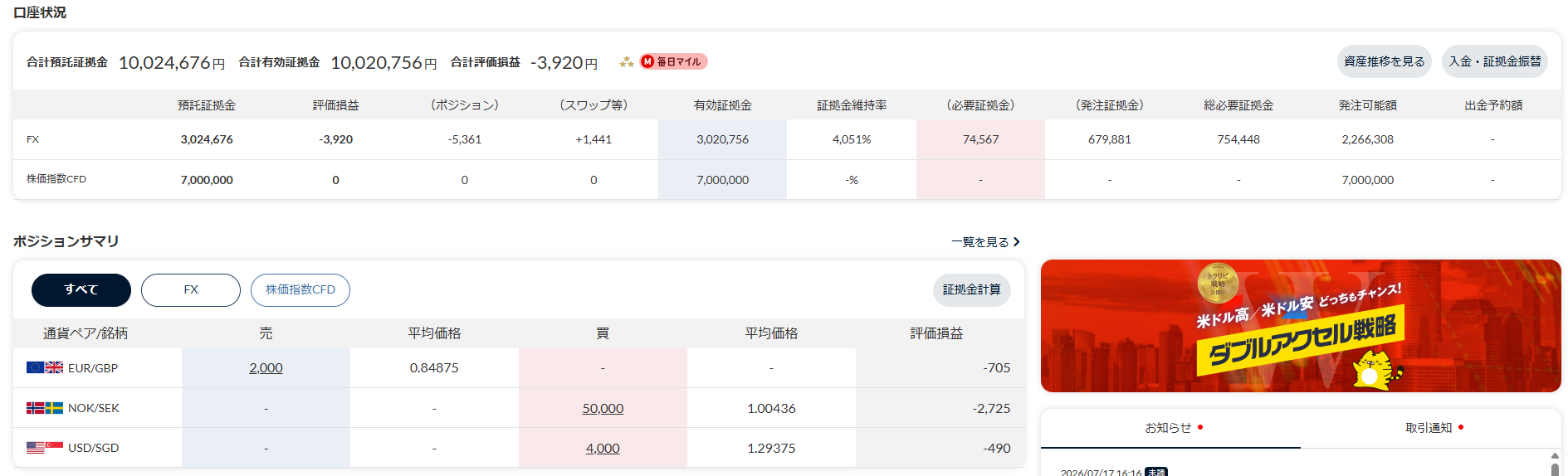Select the FX filter pill
1568x476 pixels.
point(191,290)
